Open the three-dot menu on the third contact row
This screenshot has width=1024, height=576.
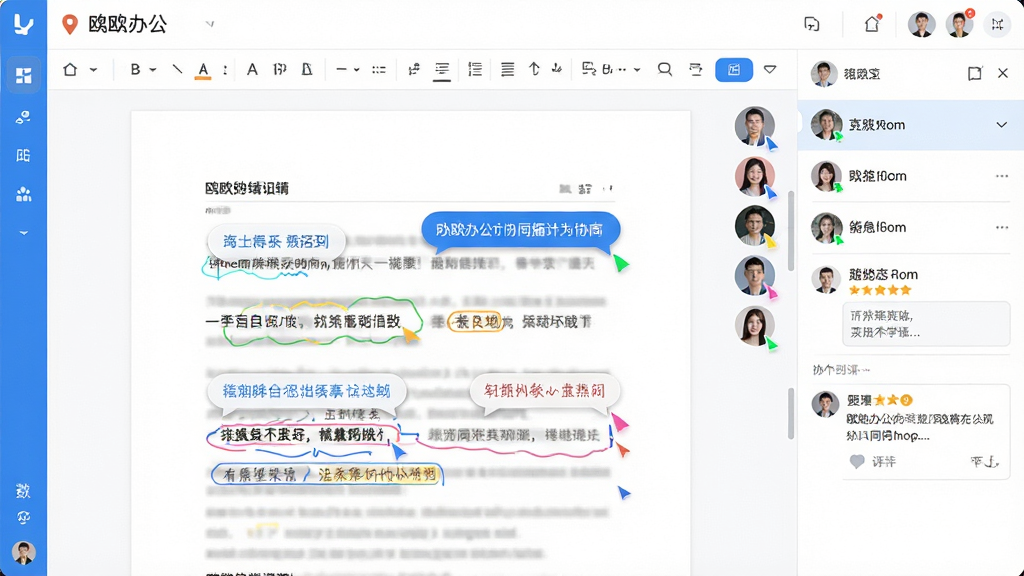point(1002,227)
